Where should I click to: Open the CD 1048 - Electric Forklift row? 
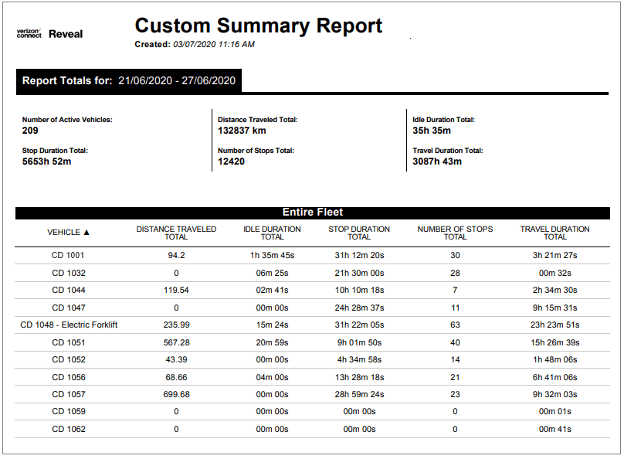(69, 325)
